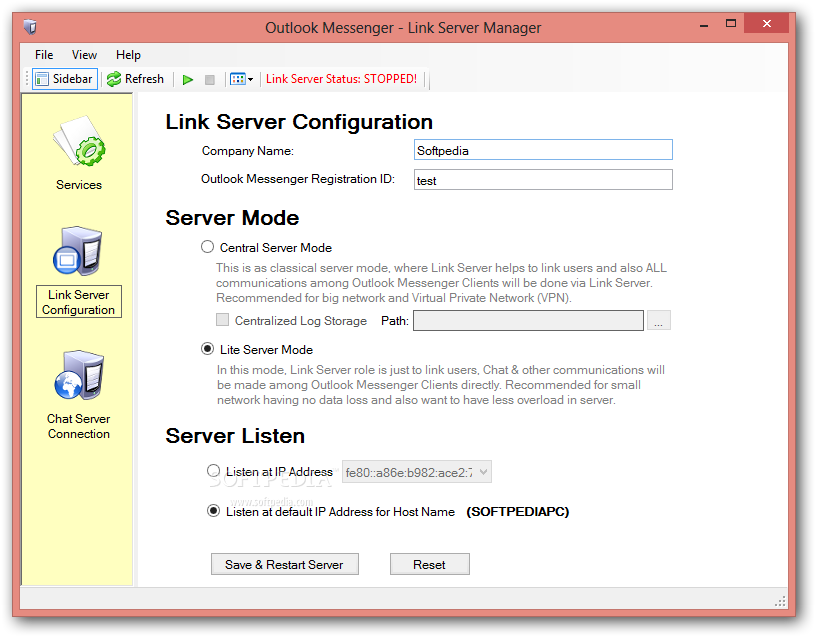Click the window resize grip corner

click(780, 602)
